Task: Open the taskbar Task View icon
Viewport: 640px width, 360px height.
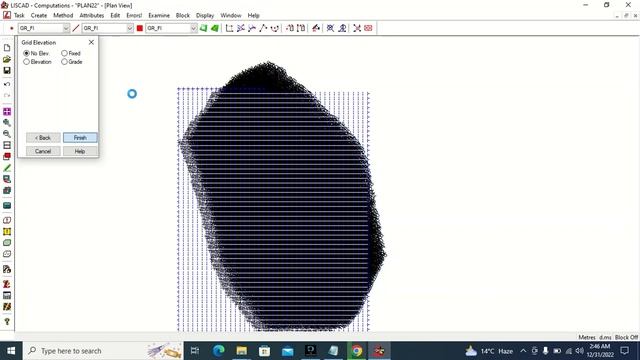Action: coord(195,351)
